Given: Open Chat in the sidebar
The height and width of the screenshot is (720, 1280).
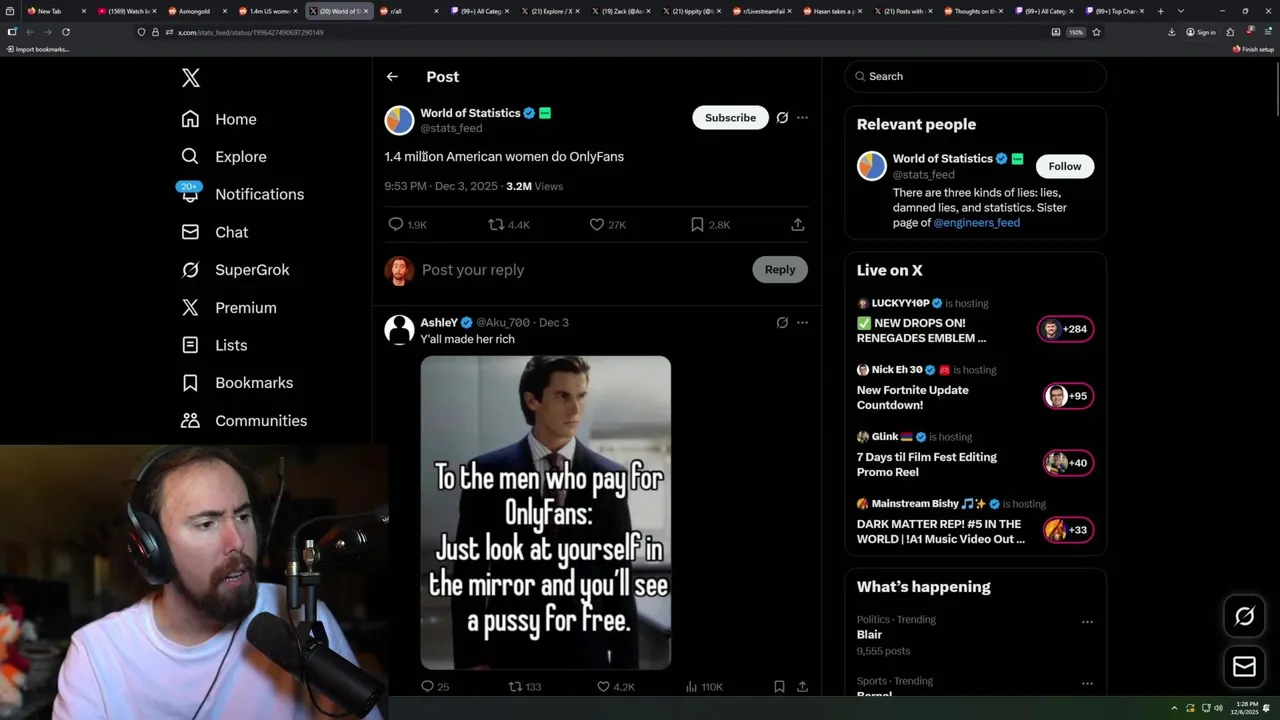Looking at the screenshot, I should (215, 232).
